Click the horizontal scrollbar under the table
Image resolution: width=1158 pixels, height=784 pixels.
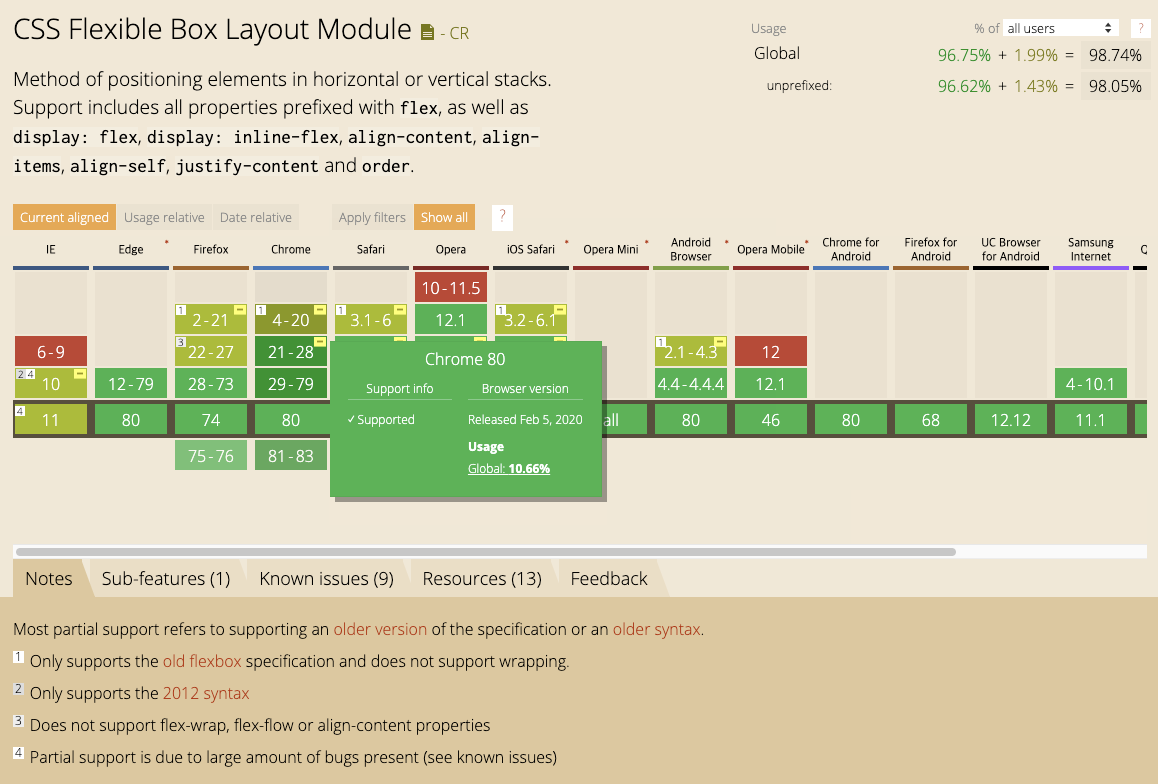[485, 551]
